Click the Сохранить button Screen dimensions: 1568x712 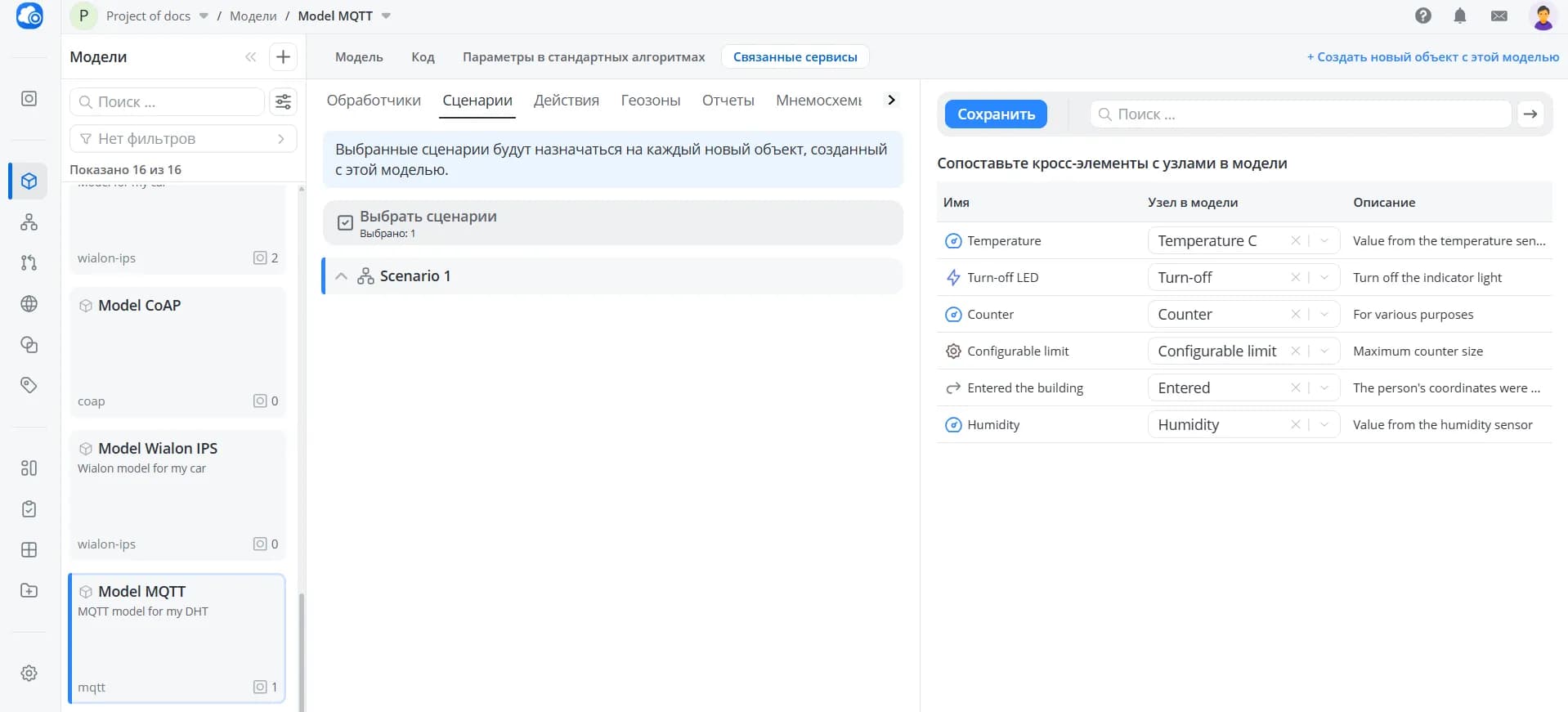point(996,114)
